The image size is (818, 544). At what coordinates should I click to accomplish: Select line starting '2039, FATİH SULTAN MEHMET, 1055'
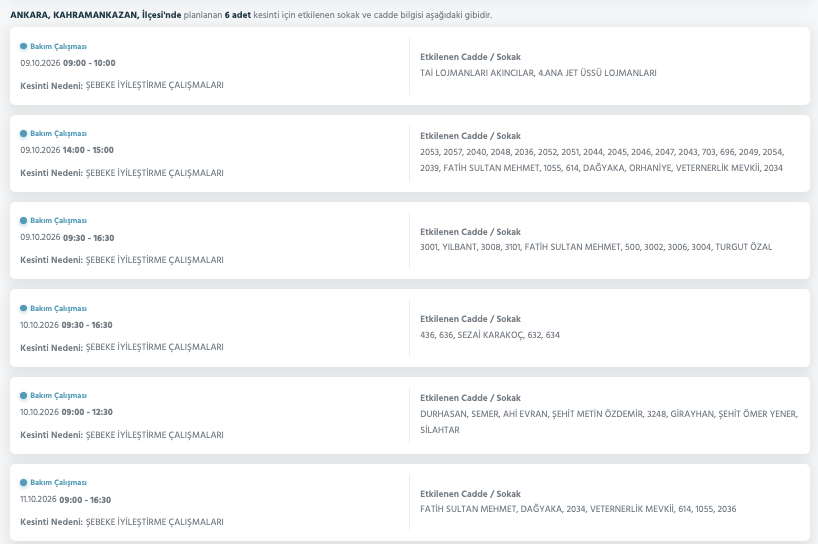[x=602, y=168]
